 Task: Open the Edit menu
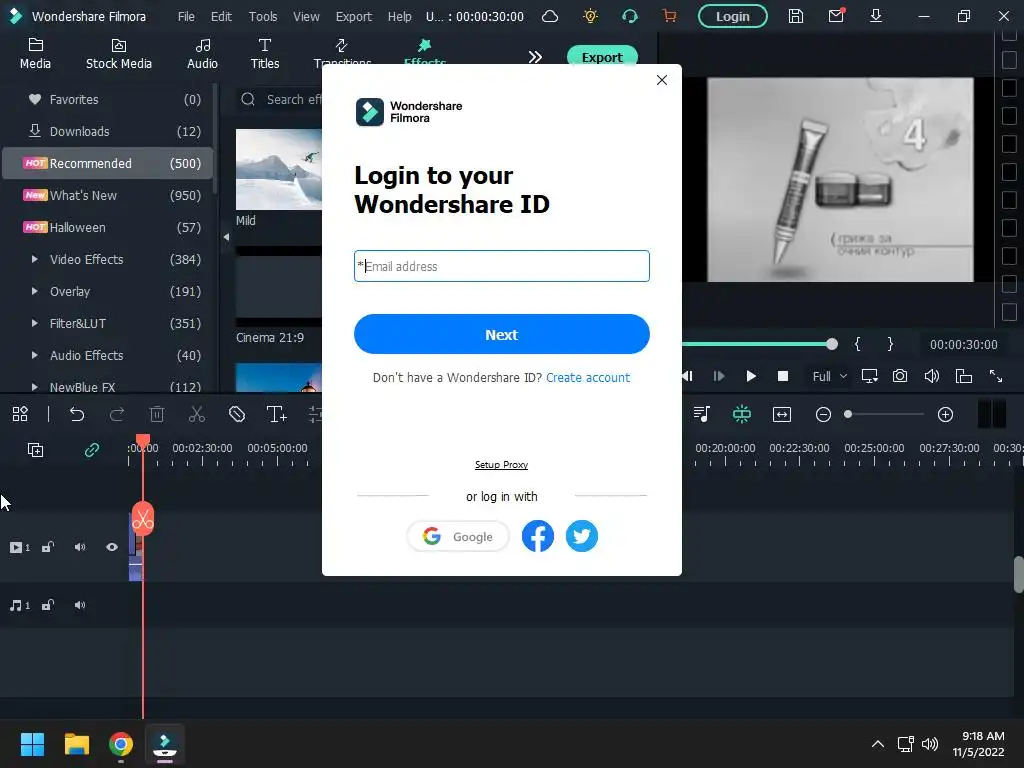tap(221, 16)
